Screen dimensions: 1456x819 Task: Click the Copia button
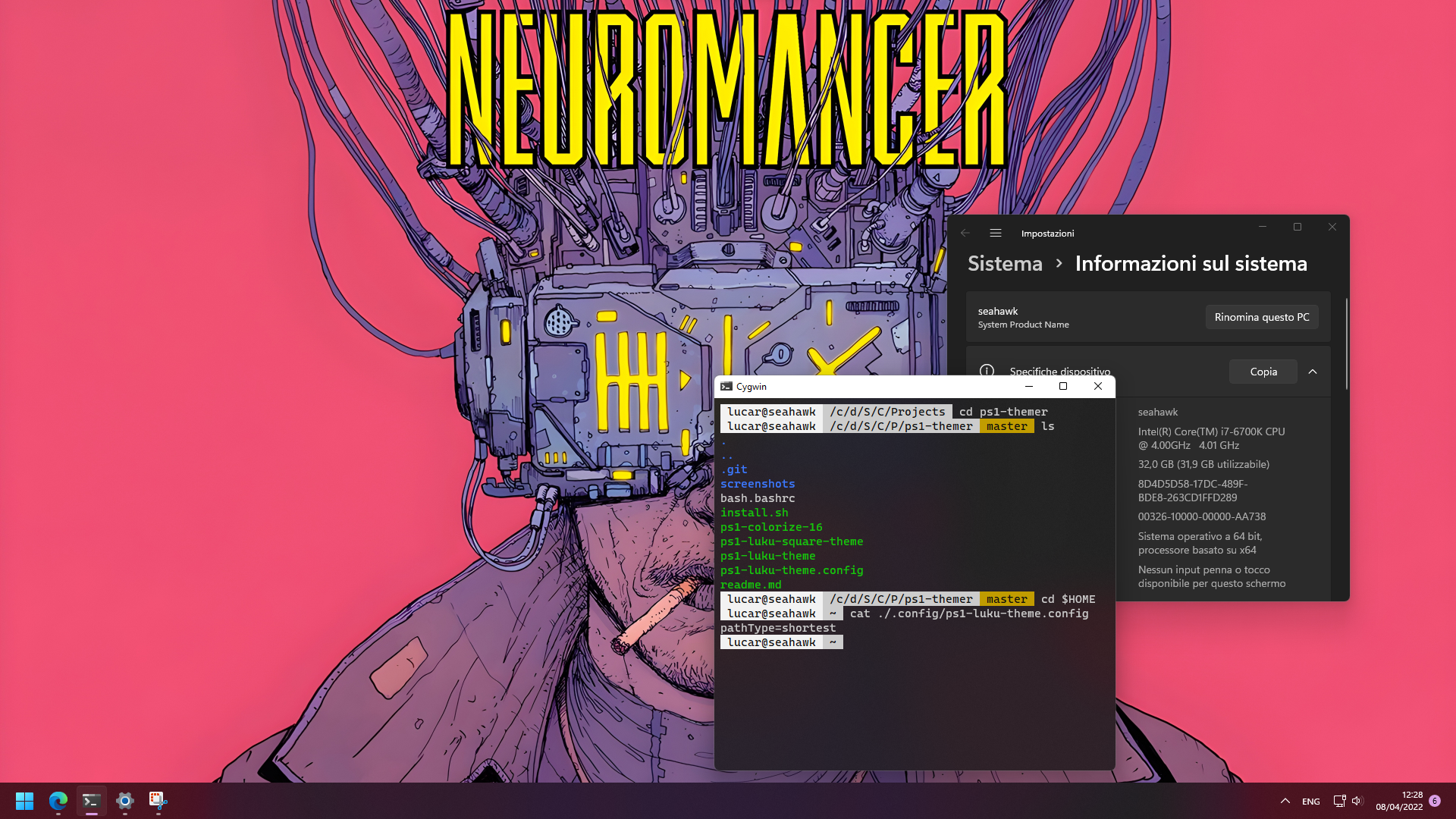point(1263,372)
